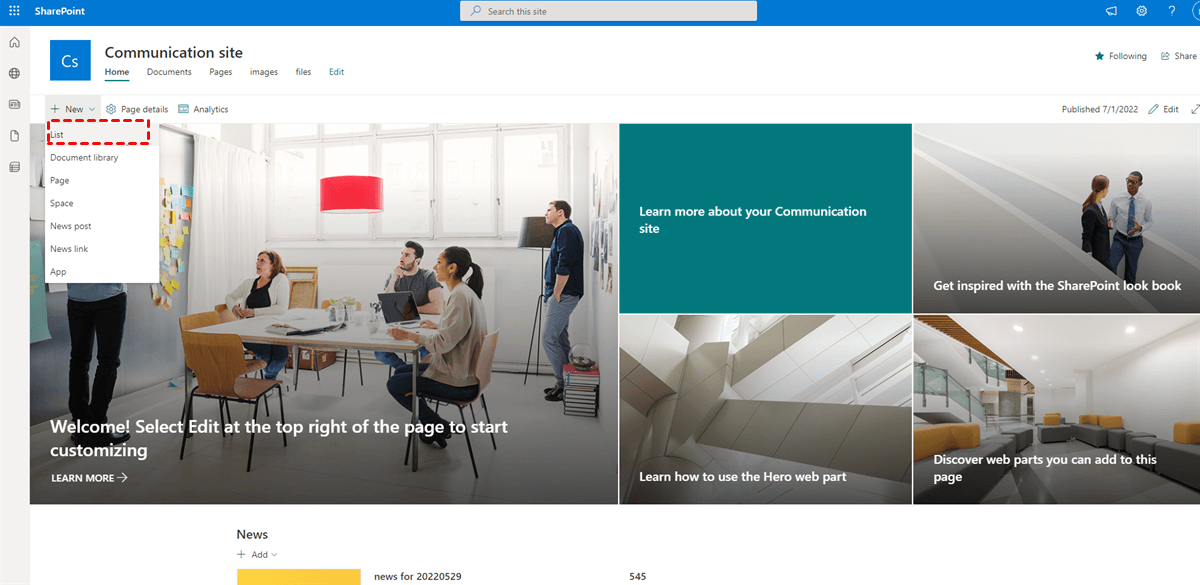Open My sites globe icon

[x=14, y=73]
